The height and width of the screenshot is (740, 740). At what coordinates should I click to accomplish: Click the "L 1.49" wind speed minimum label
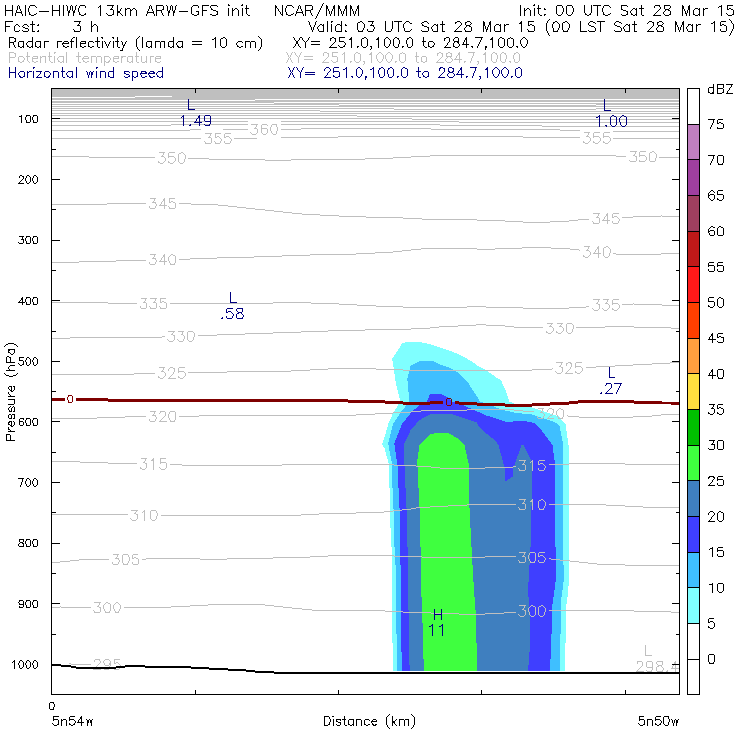click(x=195, y=113)
